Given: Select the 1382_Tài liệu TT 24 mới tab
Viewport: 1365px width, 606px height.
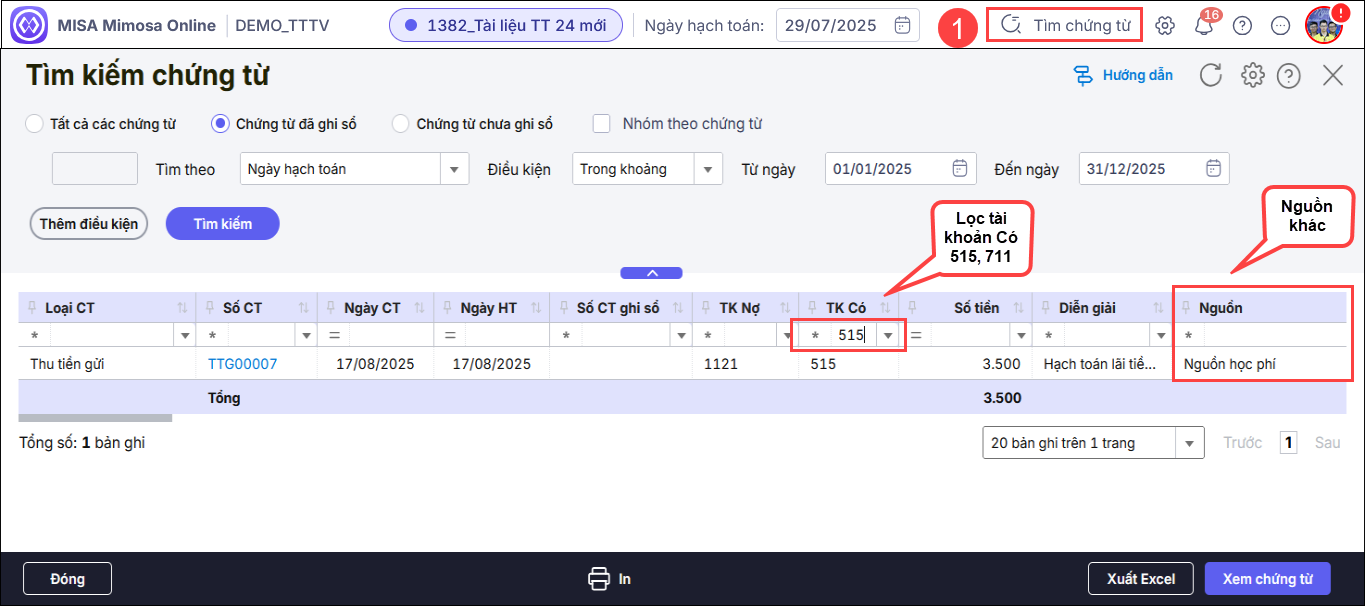Looking at the screenshot, I should [x=505, y=25].
